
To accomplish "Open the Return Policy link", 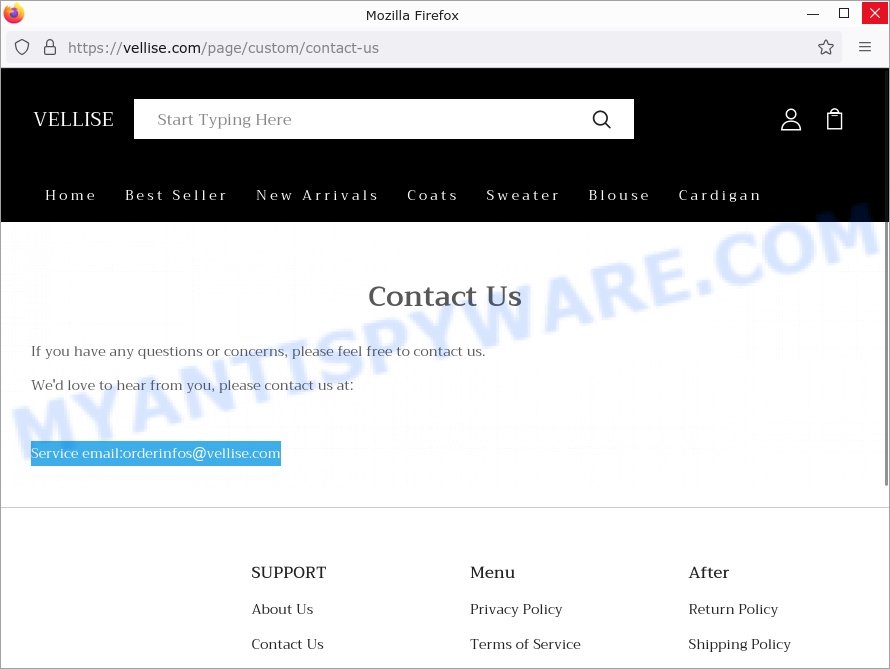I will [x=733, y=609].
